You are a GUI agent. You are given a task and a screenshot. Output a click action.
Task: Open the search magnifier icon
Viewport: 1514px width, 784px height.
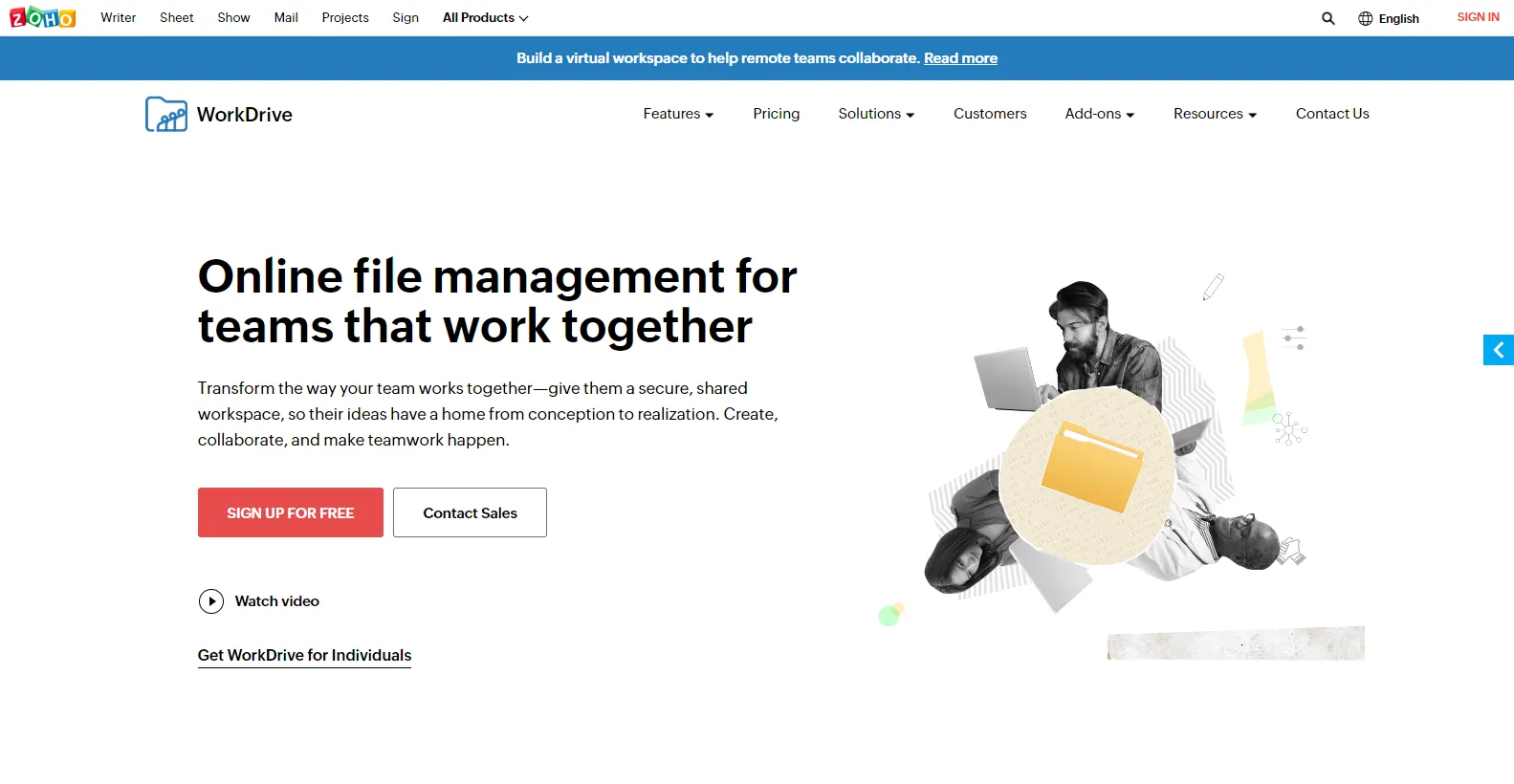(x=1327, y=18)
